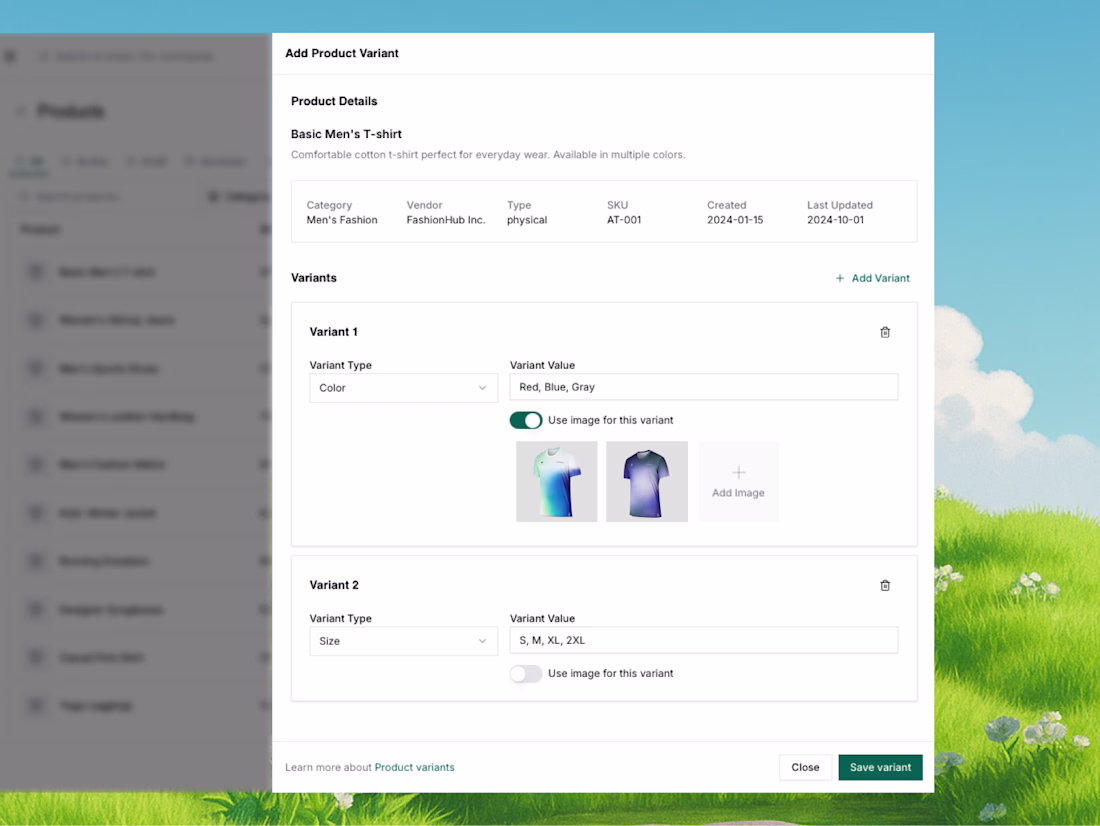
Task: Open the Product variants help link
Action: click(414, 767)
